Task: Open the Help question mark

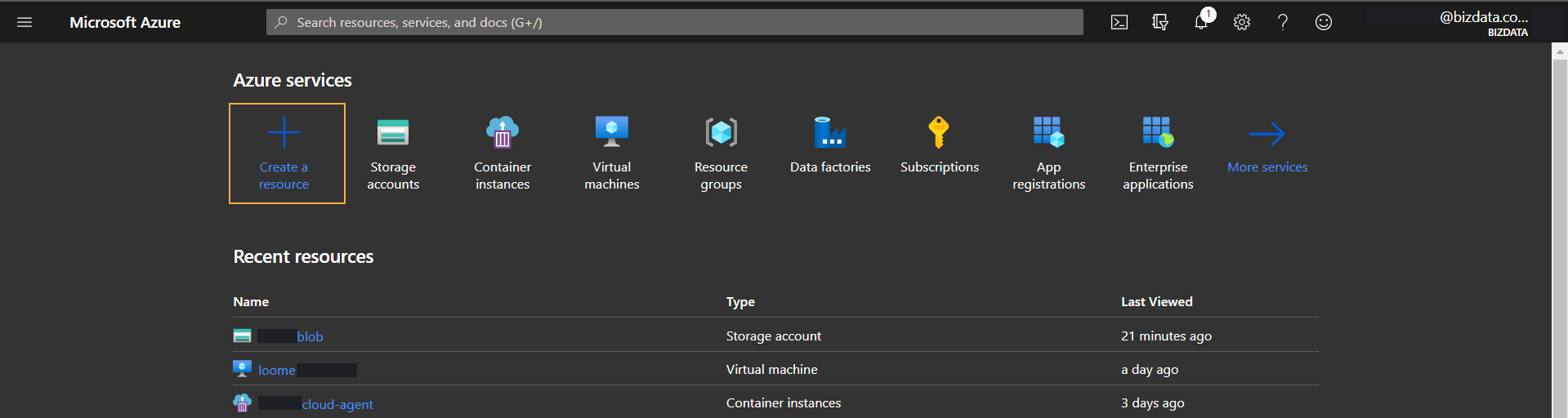Action: pos(1283,22)
